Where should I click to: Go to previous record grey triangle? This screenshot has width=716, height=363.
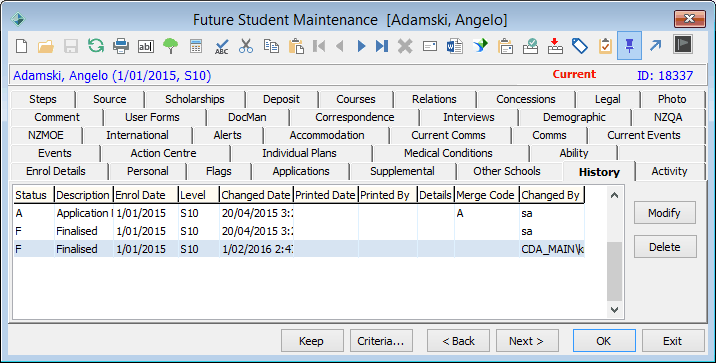click(339, 46)
